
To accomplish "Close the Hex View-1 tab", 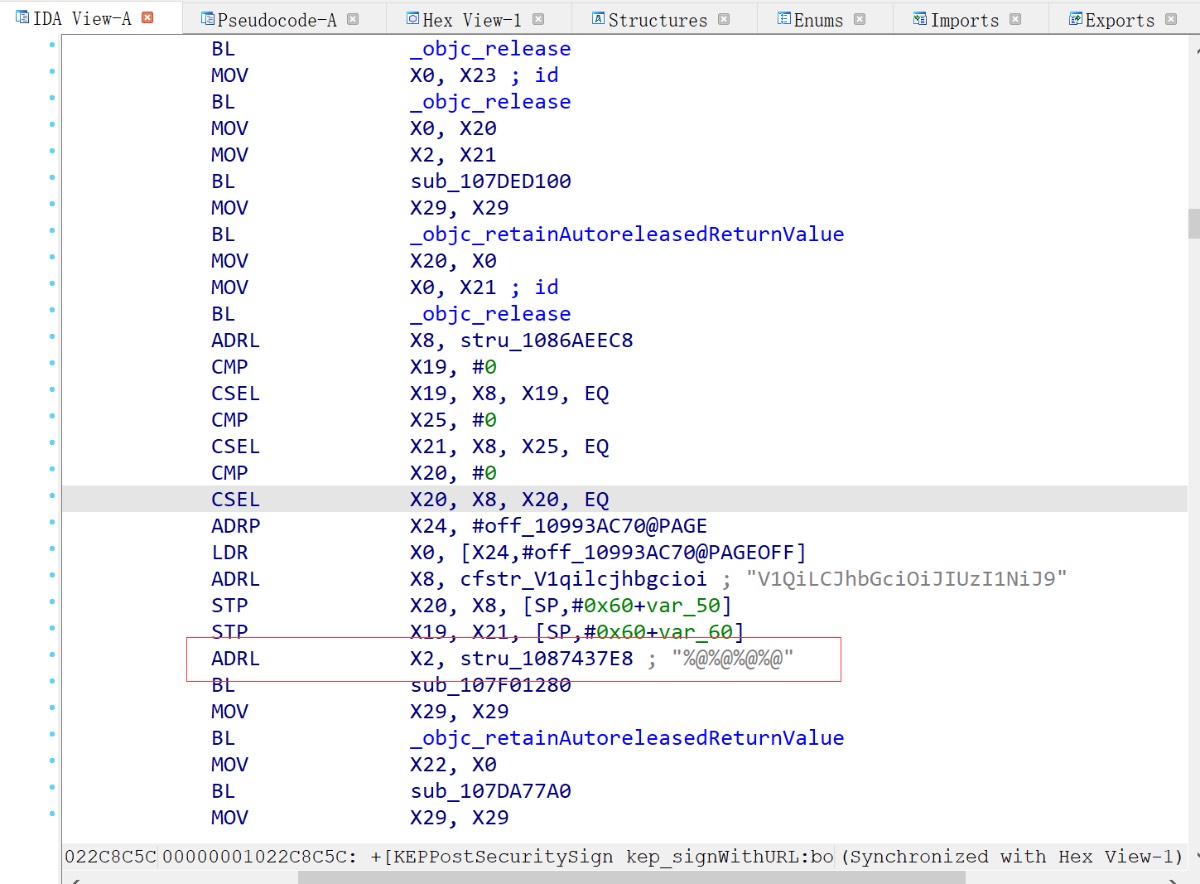I will [538, 19].
